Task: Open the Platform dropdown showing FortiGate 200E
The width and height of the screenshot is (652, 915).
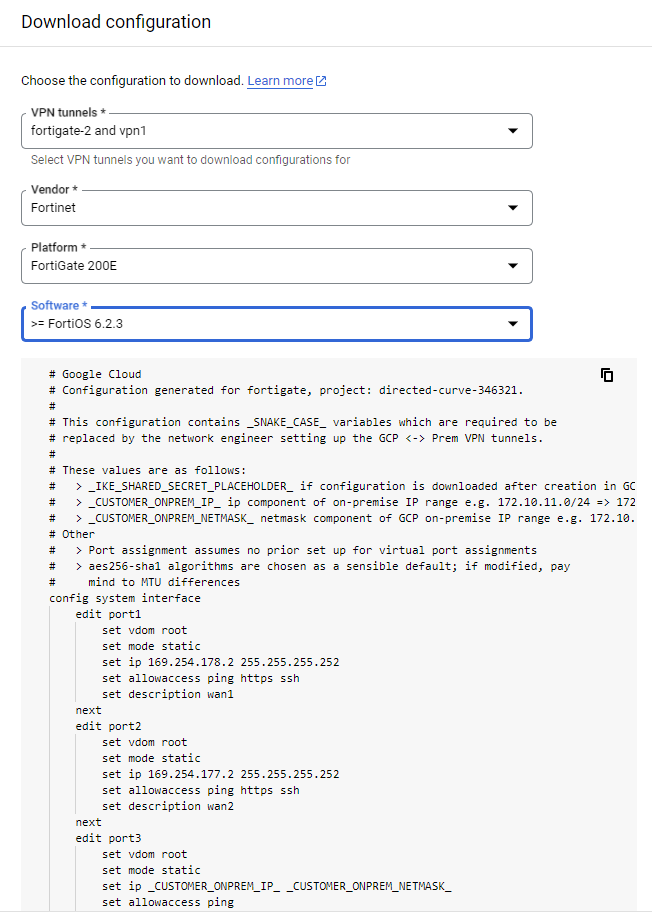Action: tap(513, 266)
